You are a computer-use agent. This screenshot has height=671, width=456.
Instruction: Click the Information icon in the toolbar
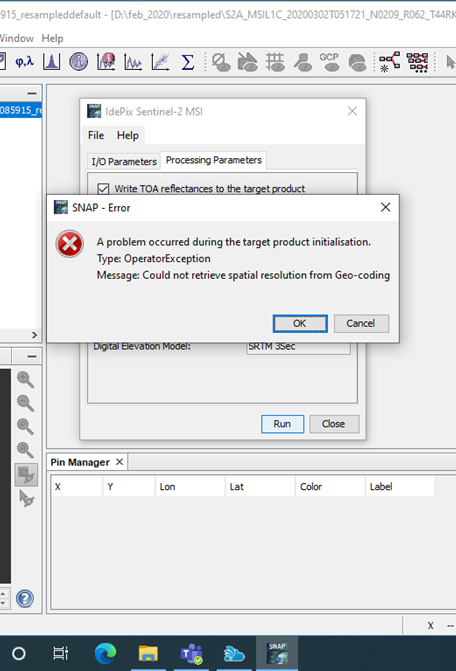79,62
